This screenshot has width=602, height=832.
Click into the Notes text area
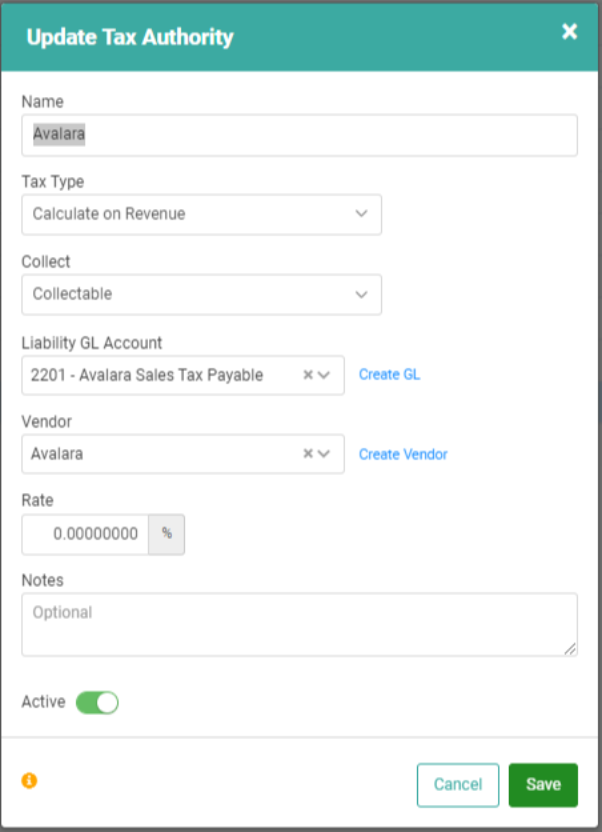pos(299,624)
